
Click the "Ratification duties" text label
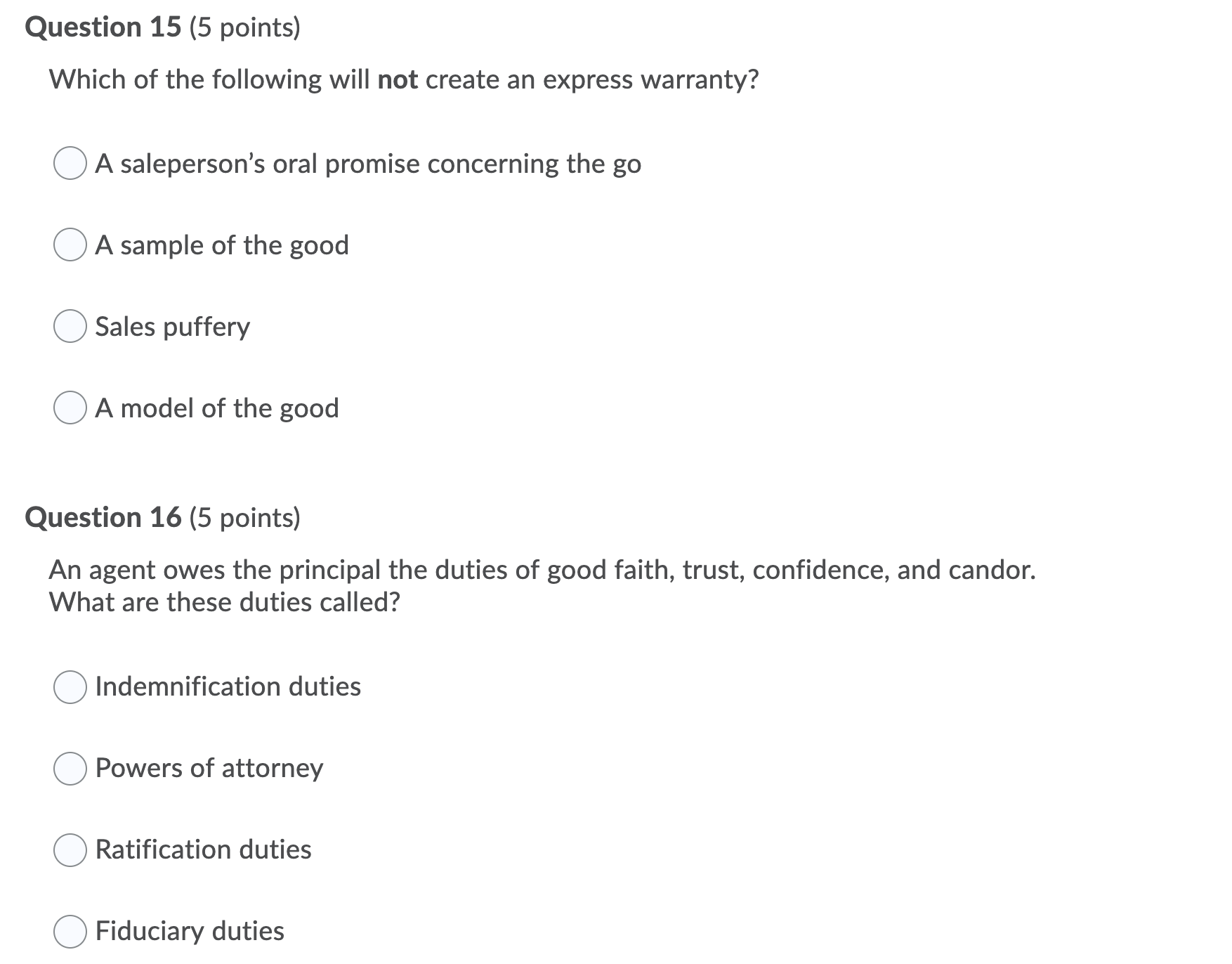coord(202,851)
